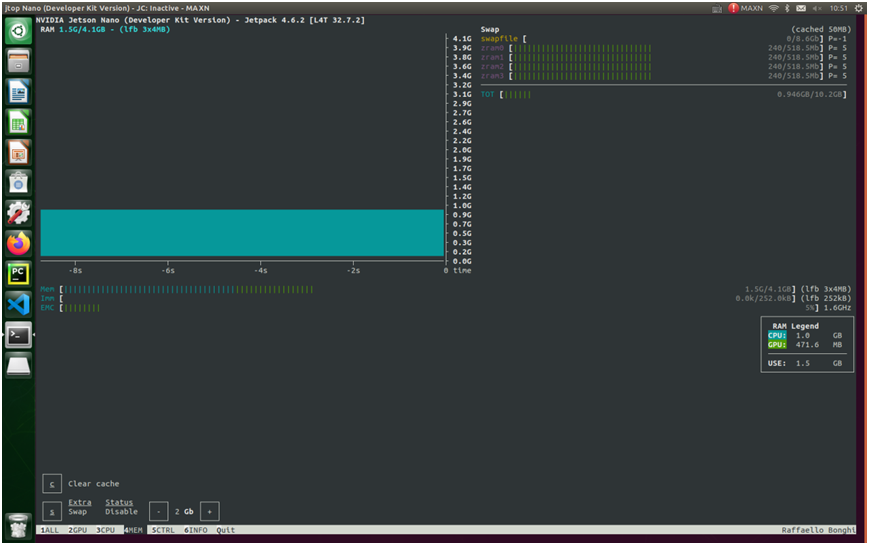This screenshot has width=869, height=545.
Task: Click the swapfile row label
Action: [499, 39]
